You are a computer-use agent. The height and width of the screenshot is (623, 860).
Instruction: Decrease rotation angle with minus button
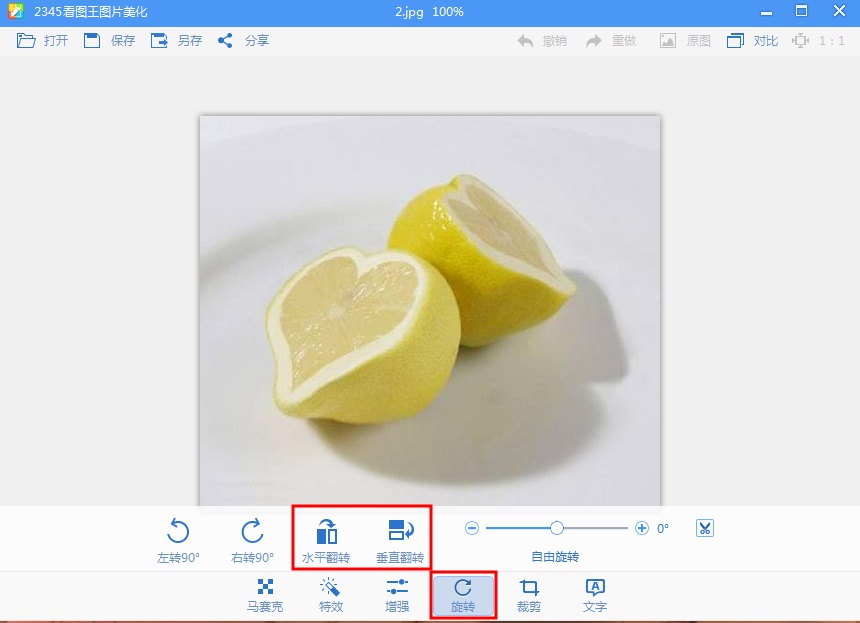(472, 528)
